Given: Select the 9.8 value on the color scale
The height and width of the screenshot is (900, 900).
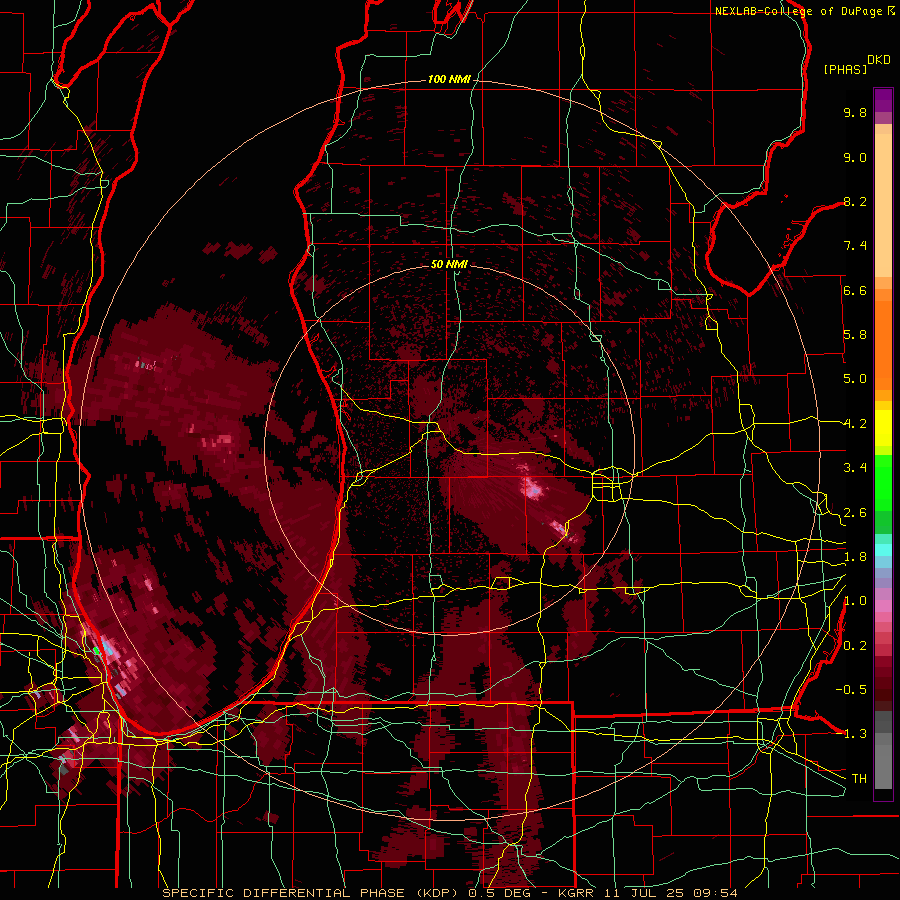Looking at the screenshot, I should (855, 112).
